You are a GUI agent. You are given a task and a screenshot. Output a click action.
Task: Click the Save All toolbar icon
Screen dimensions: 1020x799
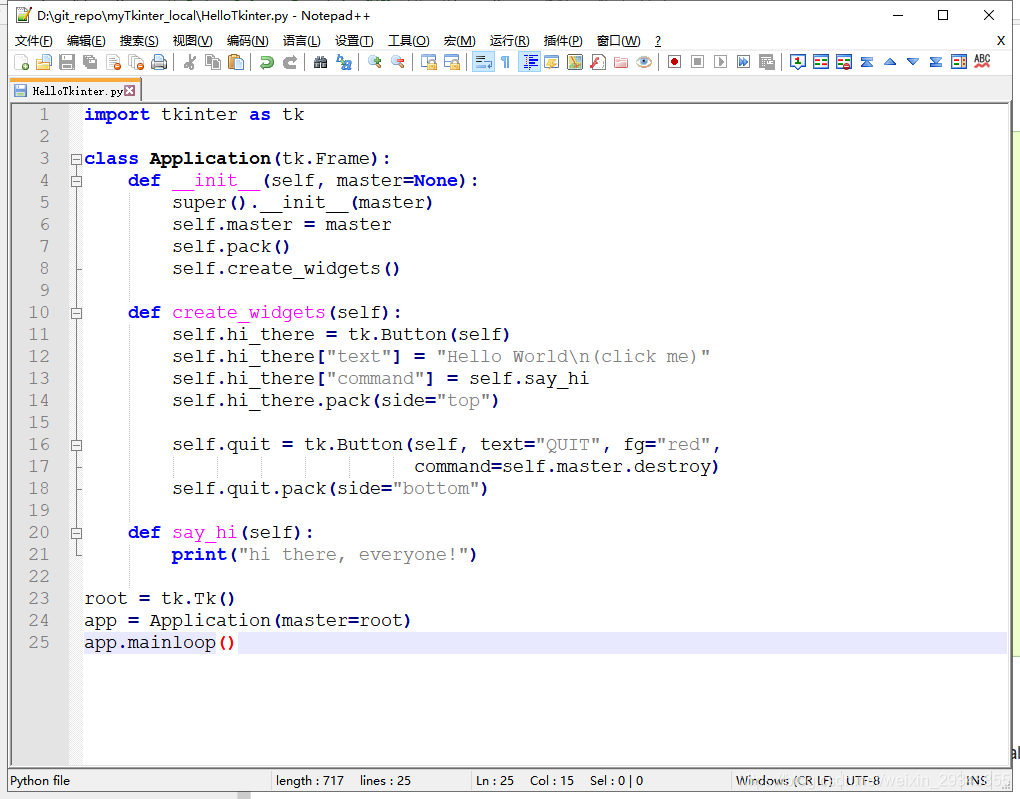90,62
